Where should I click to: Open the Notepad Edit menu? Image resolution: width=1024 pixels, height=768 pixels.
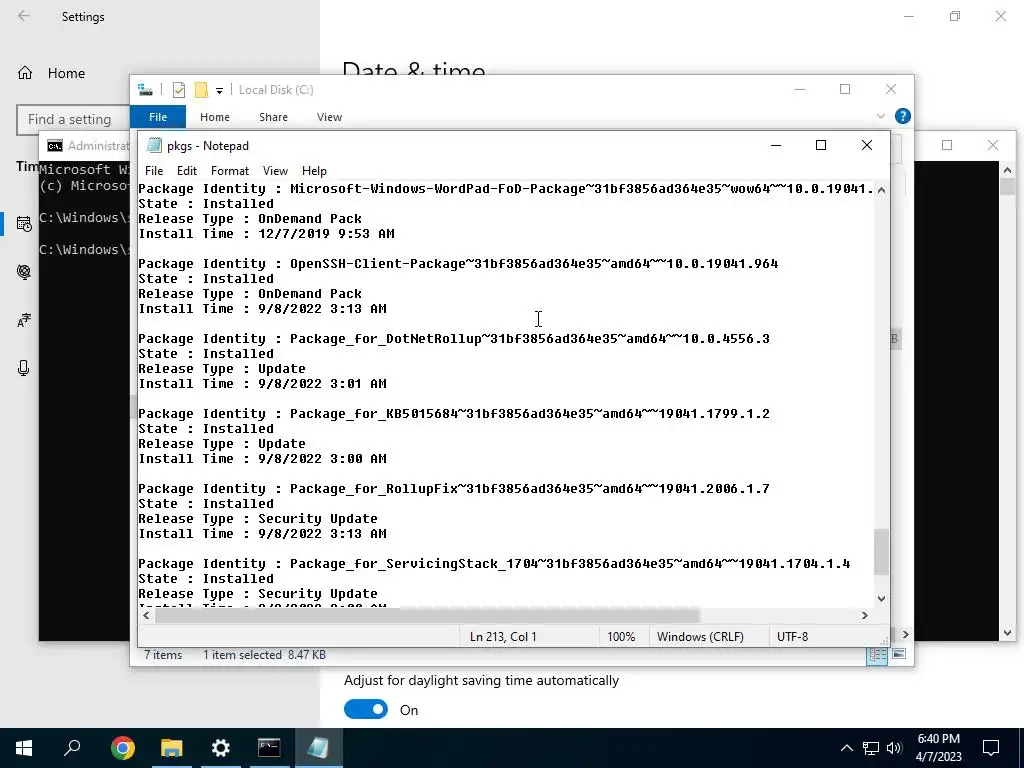pos(187,170)
